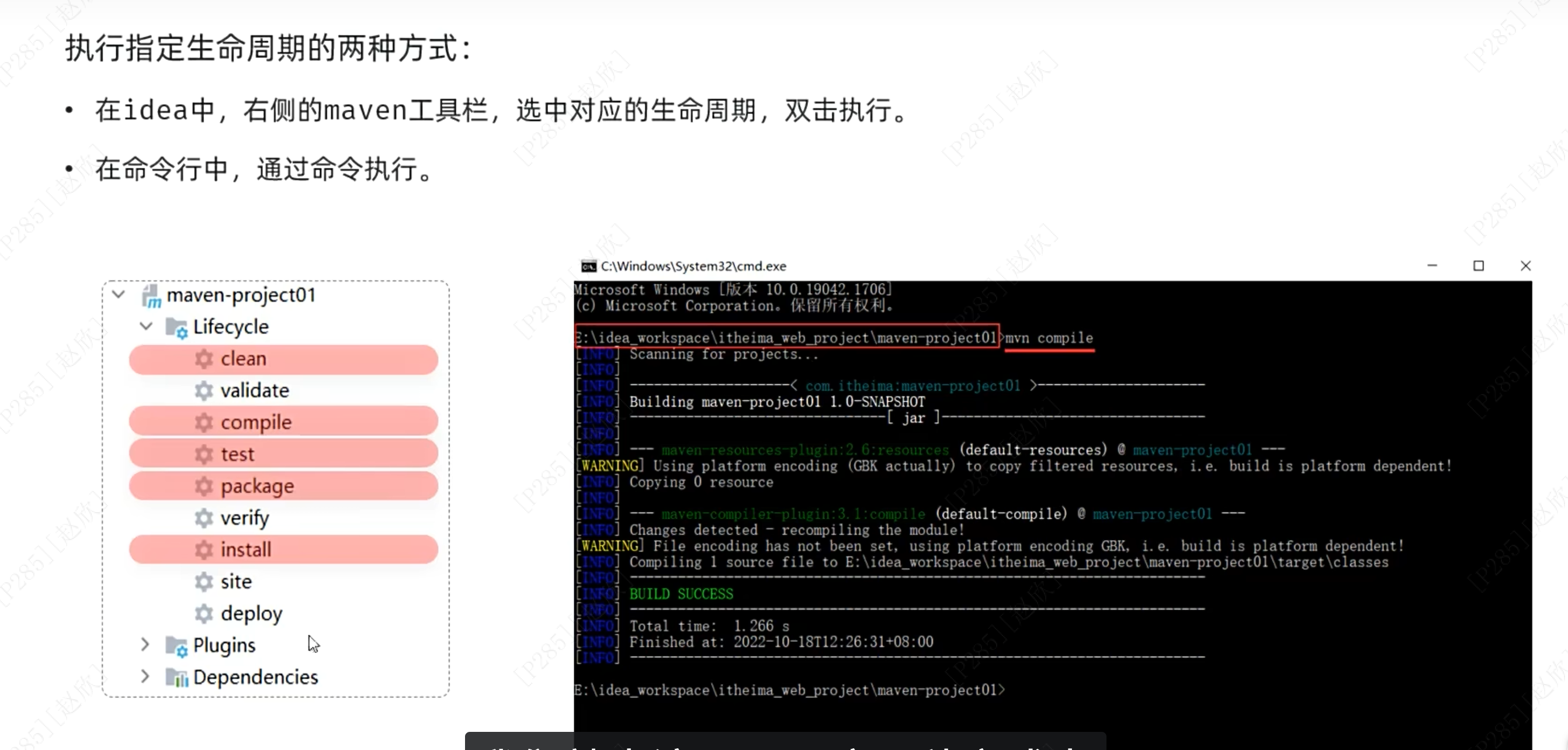Viewport: 1568px width, 750px height.
Task: Click the gear icon for test phase
Action: 204,454
